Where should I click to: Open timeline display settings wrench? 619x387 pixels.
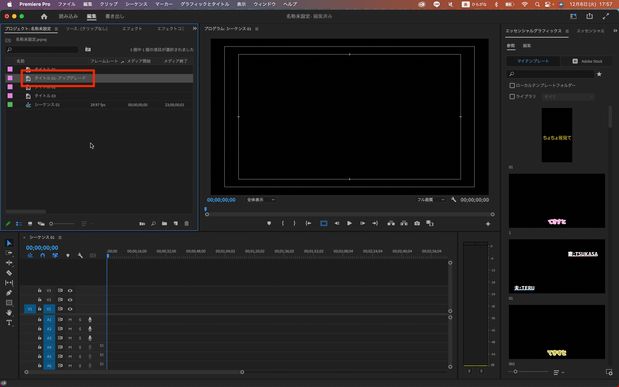tap(80, 255)
